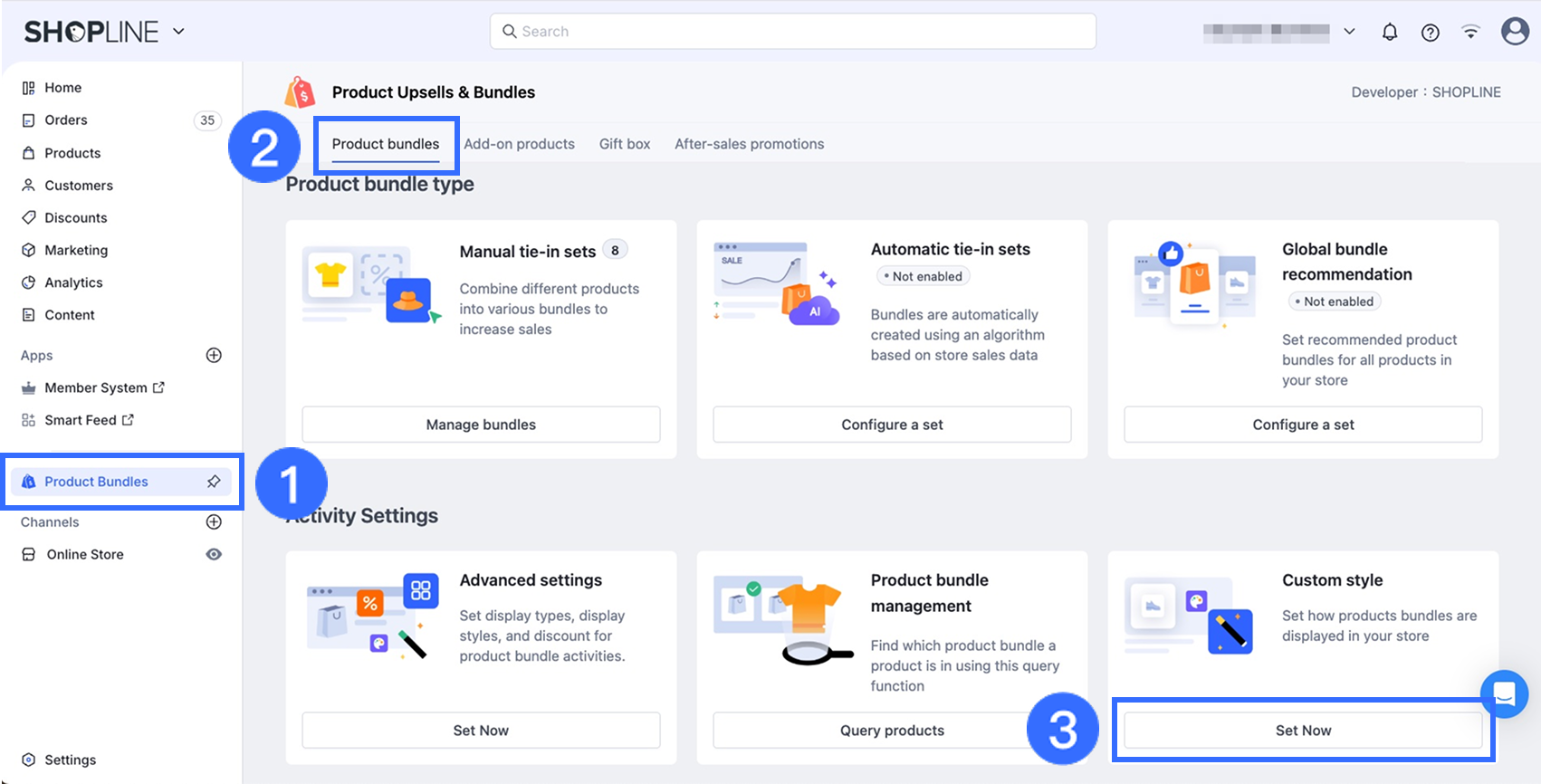
Task: Focus the Search input field
Action: (x=792, y=32)
